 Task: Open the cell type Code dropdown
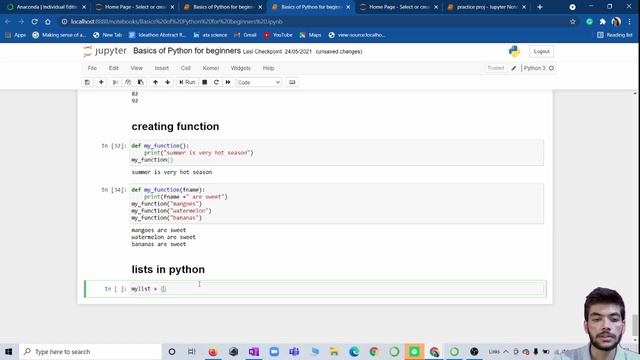pos(259,82)
